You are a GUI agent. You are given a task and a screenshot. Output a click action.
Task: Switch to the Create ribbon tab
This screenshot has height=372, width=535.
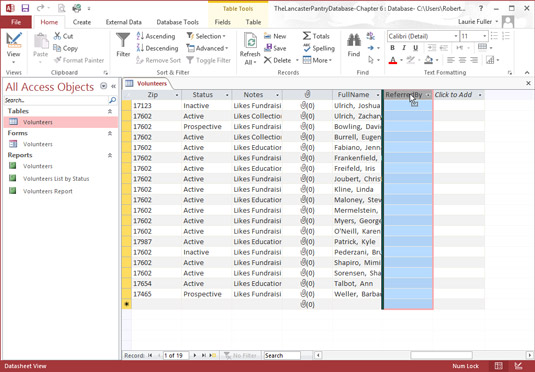(x=82, y=22)
